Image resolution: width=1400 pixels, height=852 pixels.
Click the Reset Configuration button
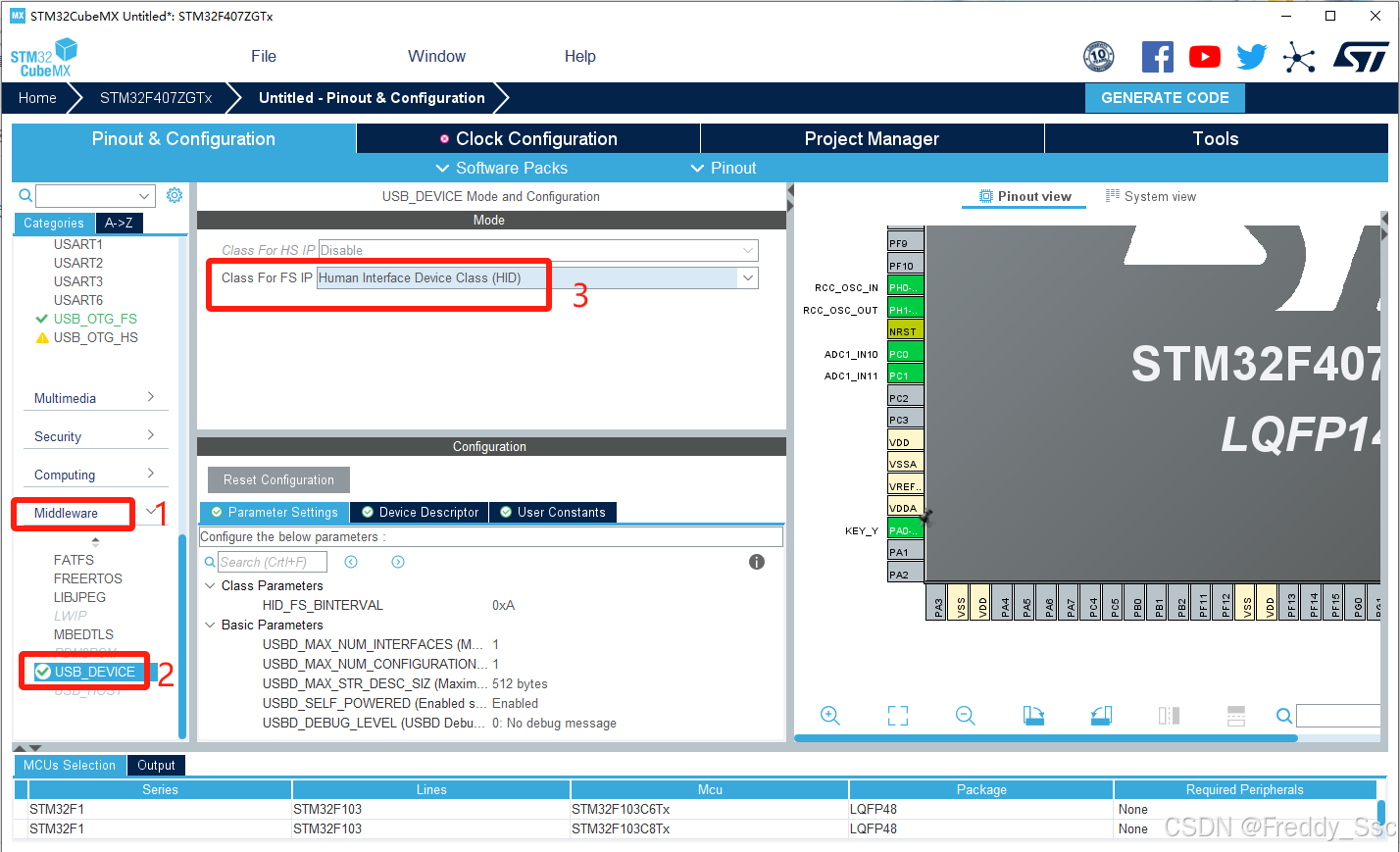pos(278,479)
